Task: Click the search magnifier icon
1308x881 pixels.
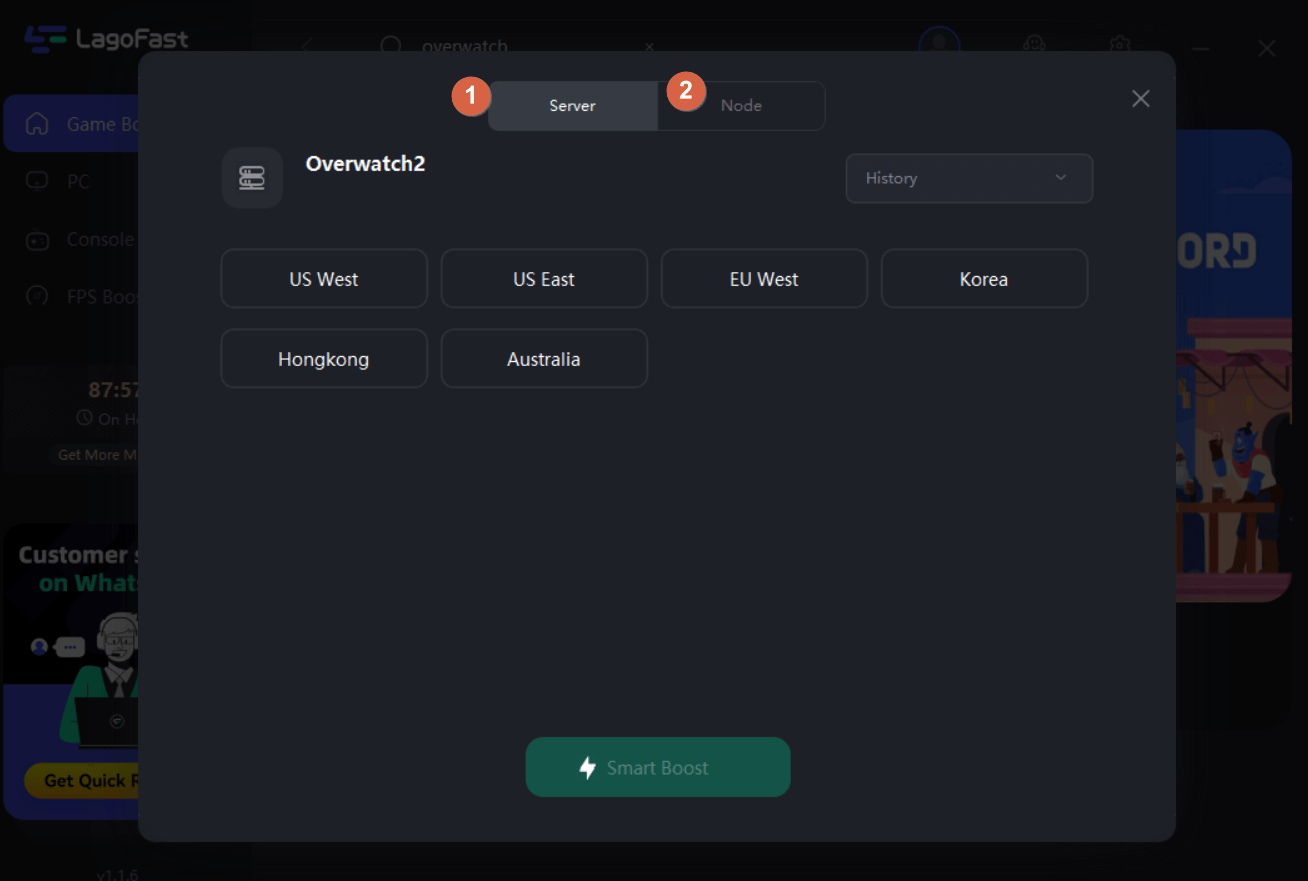Action: point(391,47)
